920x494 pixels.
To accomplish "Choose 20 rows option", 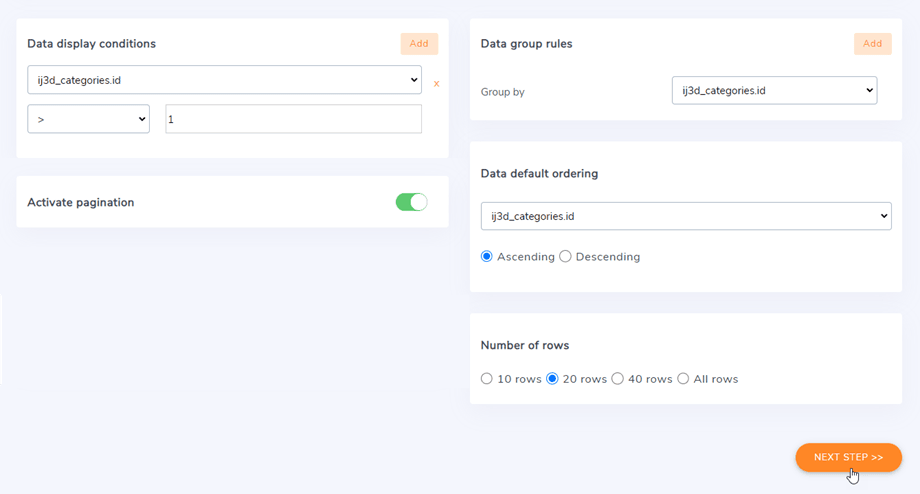I will [552, 379].
